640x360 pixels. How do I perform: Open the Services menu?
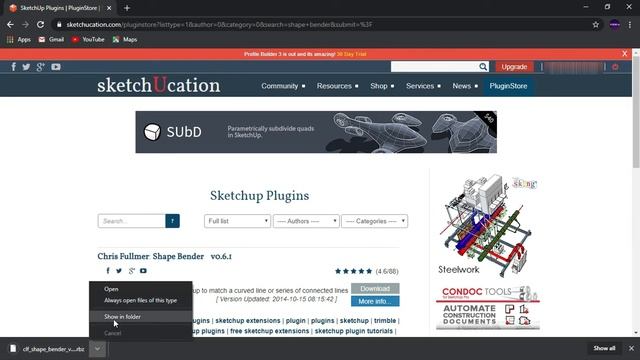pyautogui.click(x=423, y=86)
